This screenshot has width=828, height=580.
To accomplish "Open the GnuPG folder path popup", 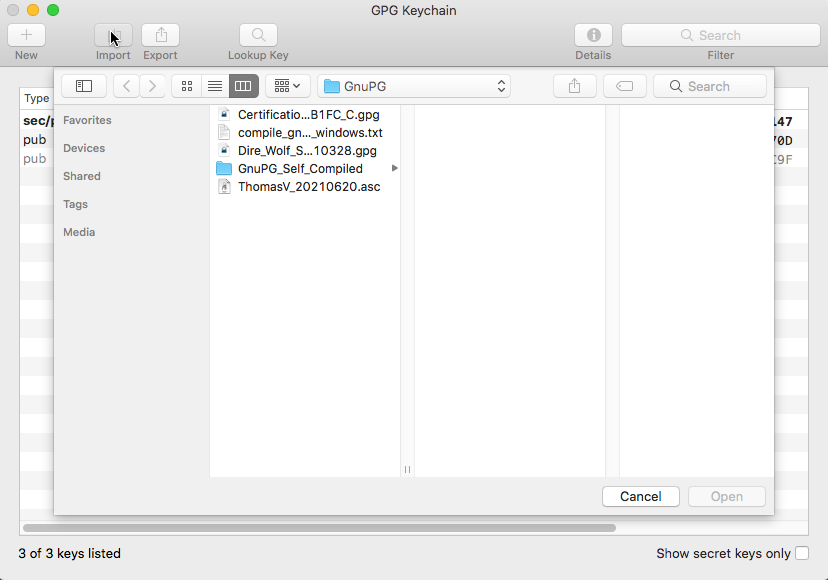I will click(414, 86).
